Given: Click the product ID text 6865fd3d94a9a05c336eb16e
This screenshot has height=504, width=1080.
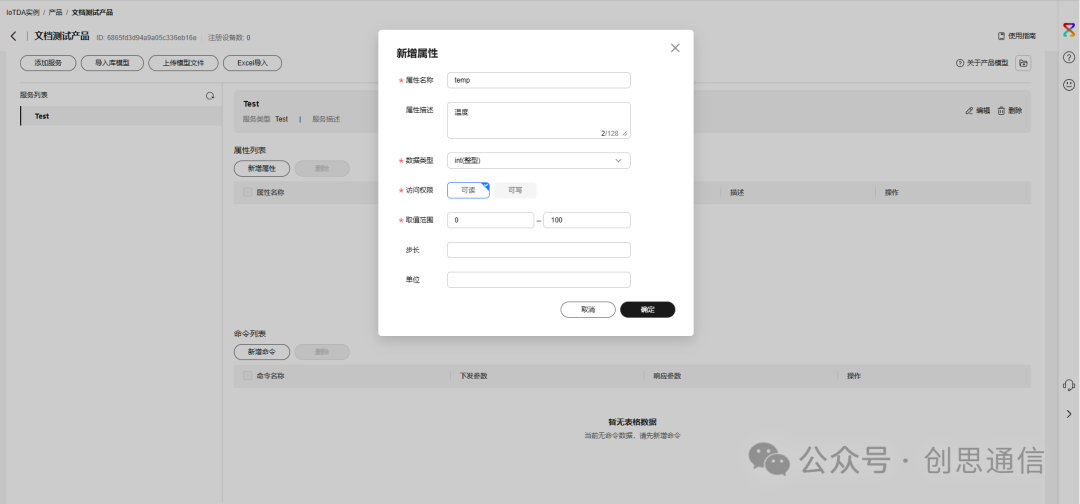Looking at the screenshot, I should [x=152, y=37].
